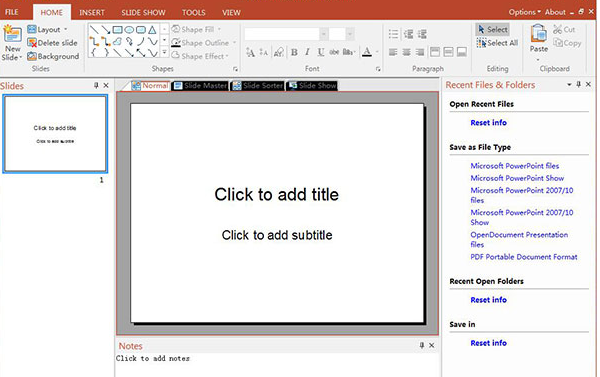The image size is (600, 377).
Task: Open the font name dropdown
Action: pyautogui.click(x=323, y=34)
